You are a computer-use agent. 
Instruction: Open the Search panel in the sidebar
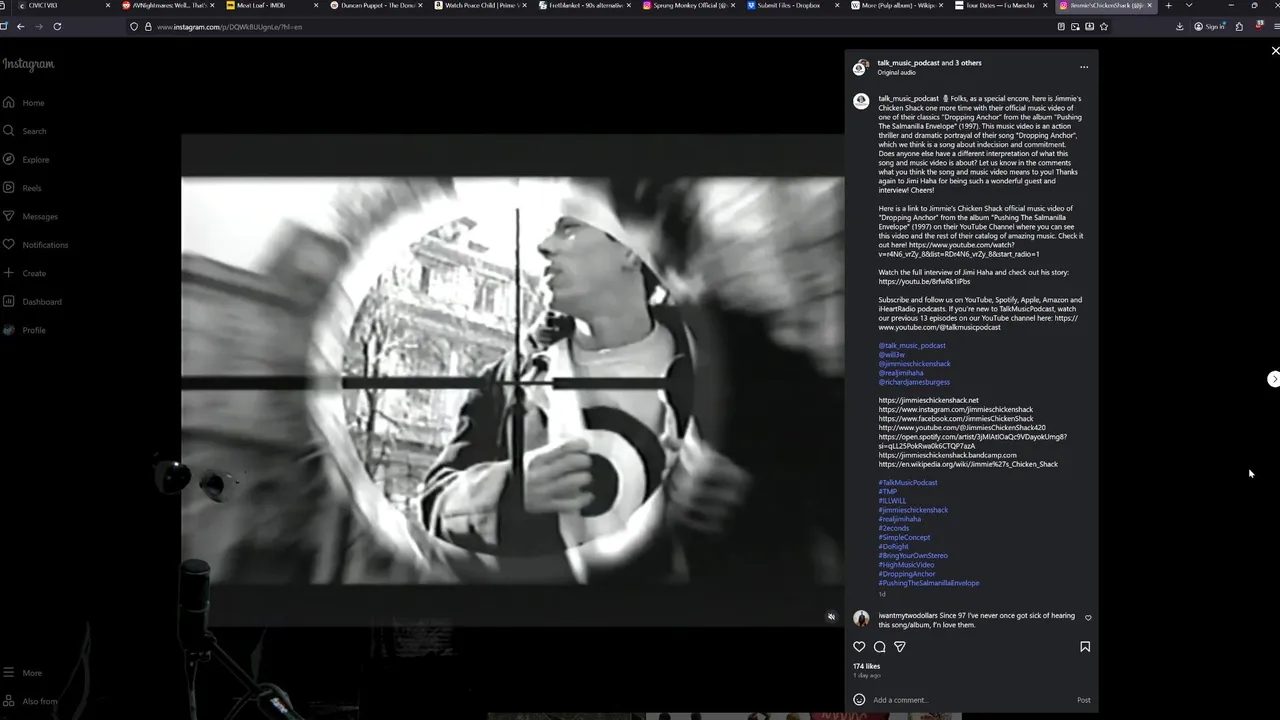pyautogui.click(x=24, y=131)
